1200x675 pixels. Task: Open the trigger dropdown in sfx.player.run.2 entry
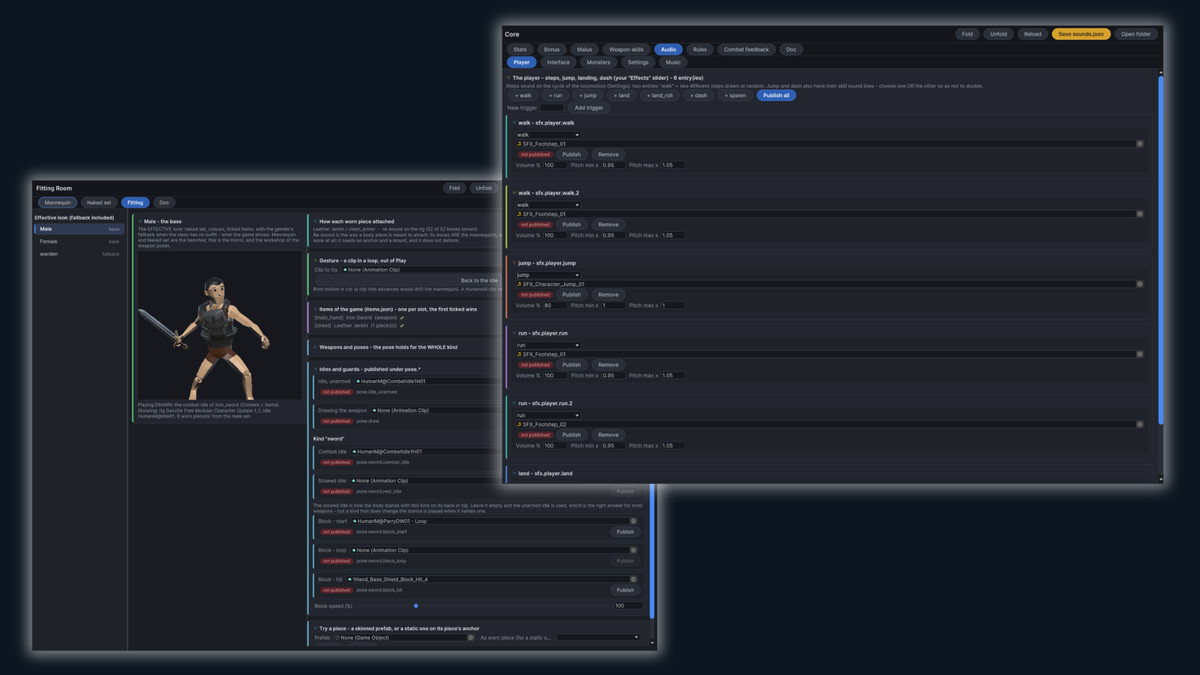[547, 415]
